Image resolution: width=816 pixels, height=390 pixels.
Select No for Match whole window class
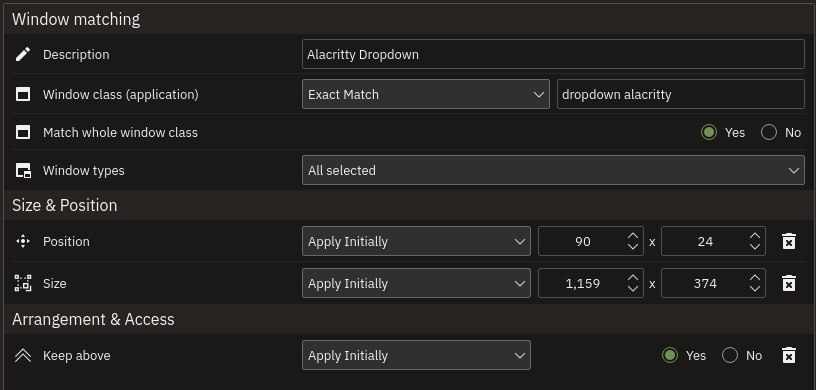[769, 132]
